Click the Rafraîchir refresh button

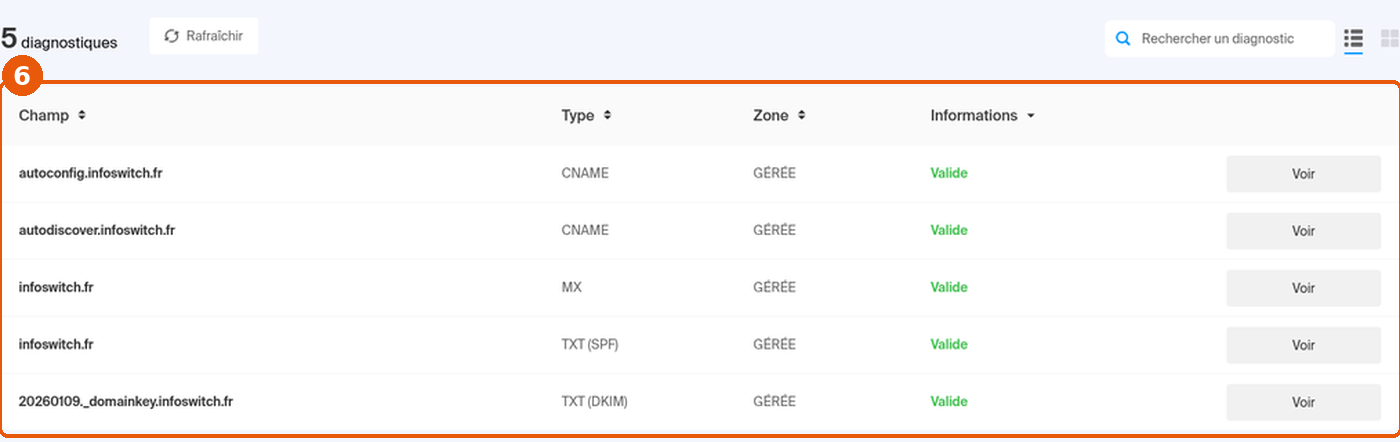[204, 37]
